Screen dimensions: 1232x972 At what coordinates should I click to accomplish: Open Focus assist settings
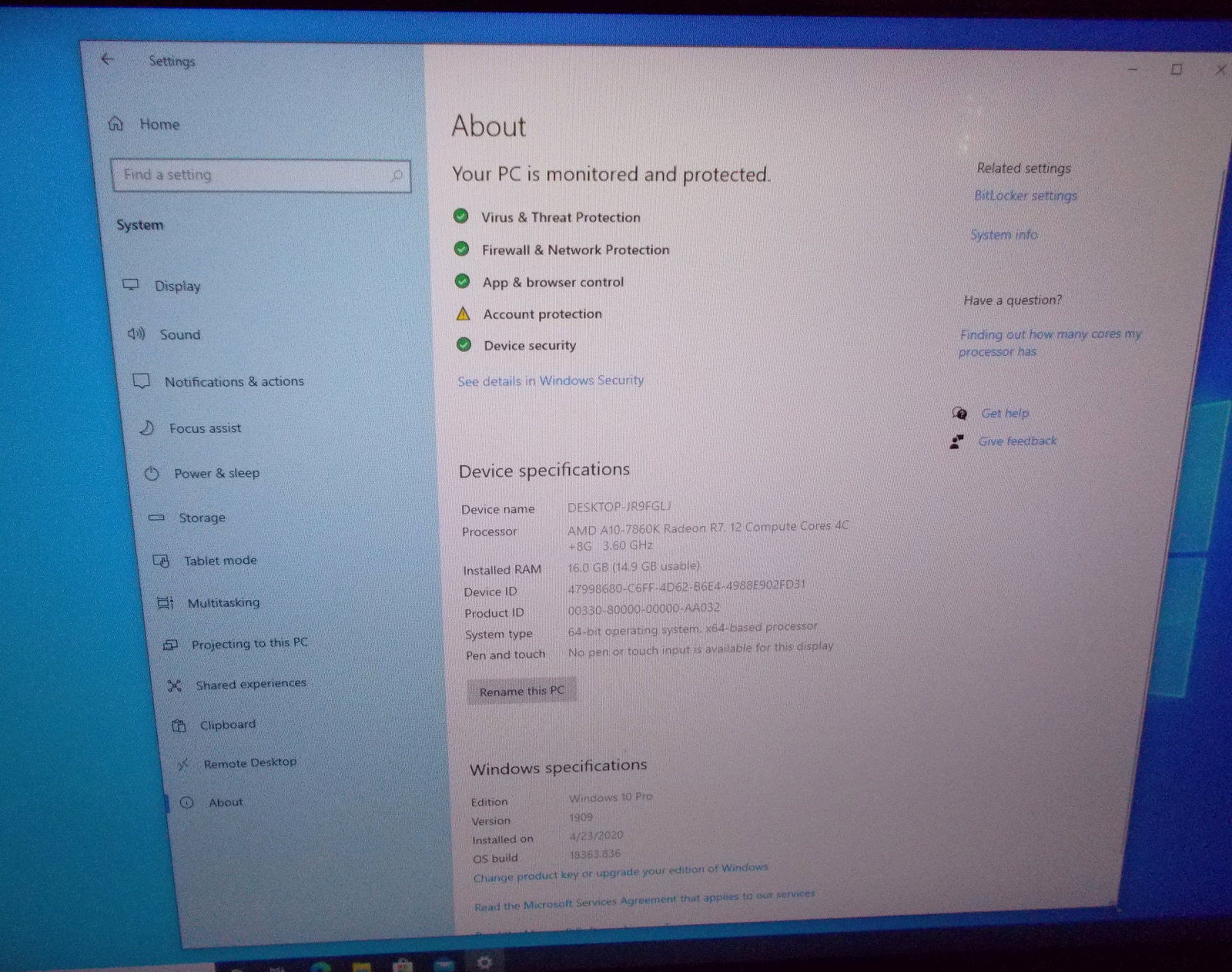pyautogui.click(x=205, y=428)
